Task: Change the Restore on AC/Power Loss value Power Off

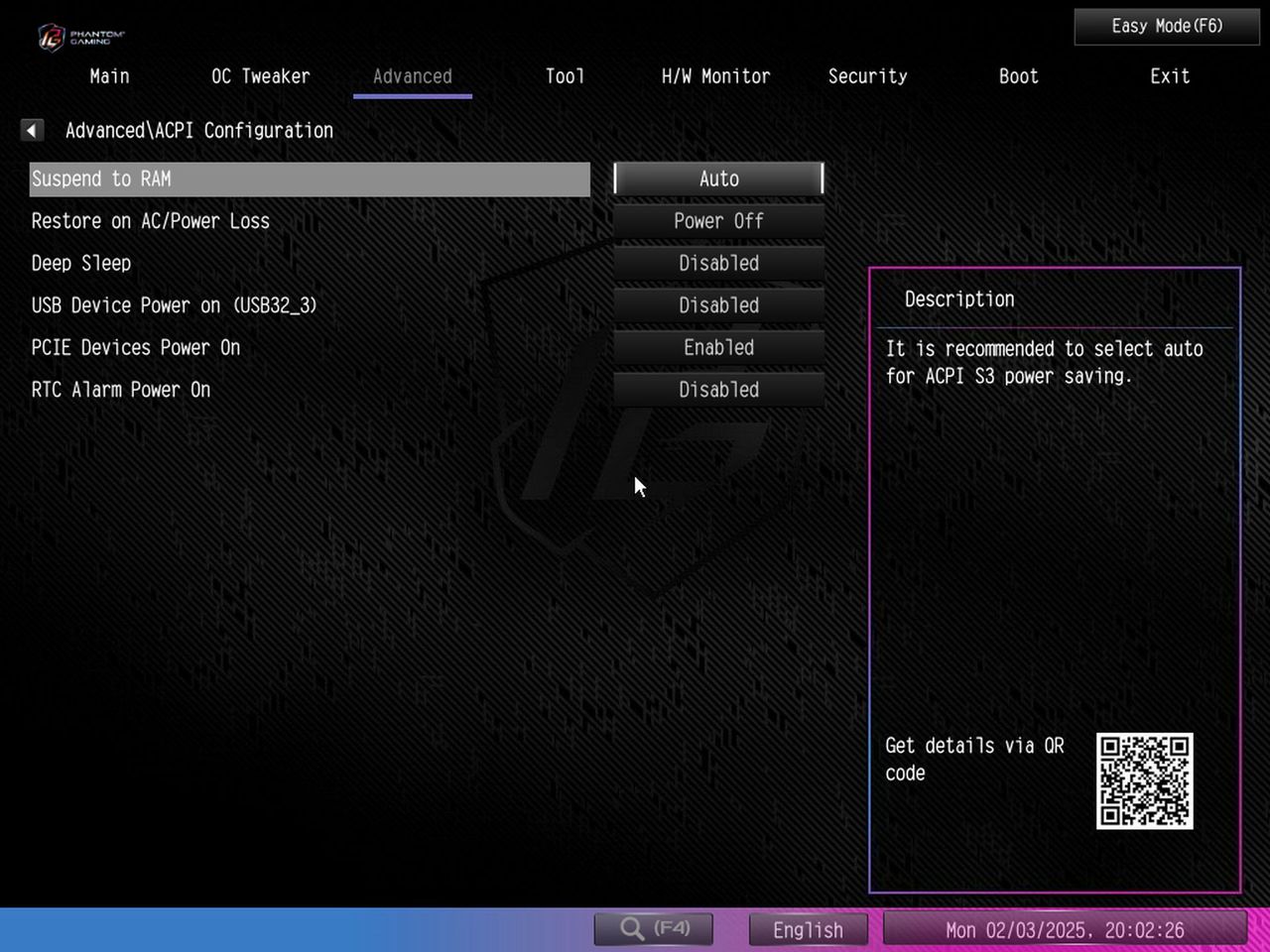Action: [x=719, y=221]
